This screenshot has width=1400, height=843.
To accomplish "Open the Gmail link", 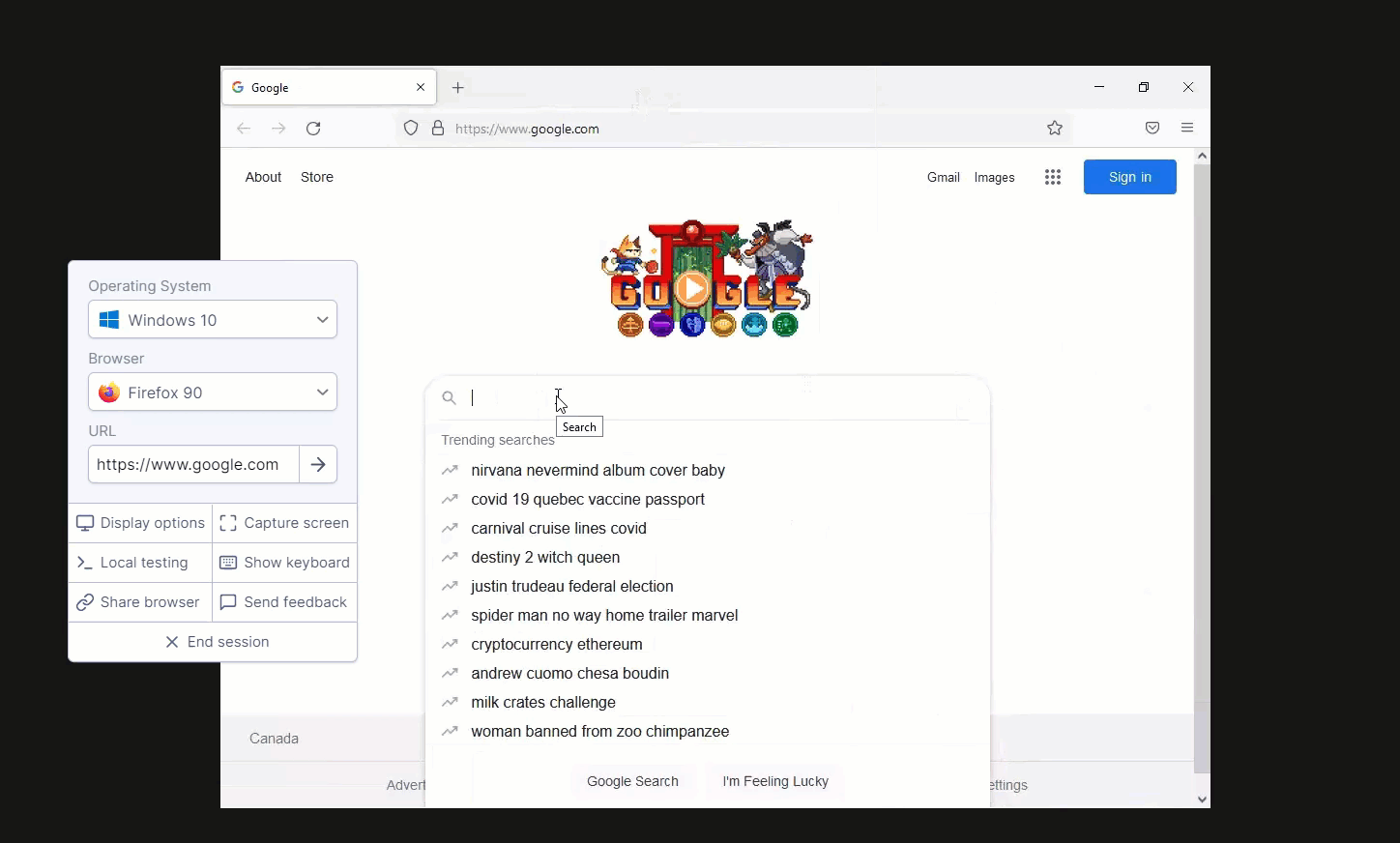I will point(944,177).
